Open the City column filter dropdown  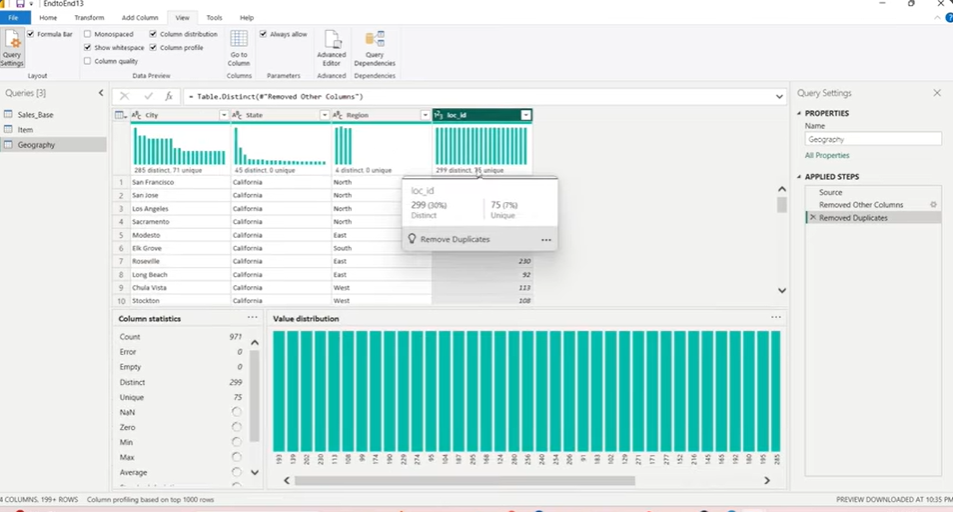tap(224, 115)
